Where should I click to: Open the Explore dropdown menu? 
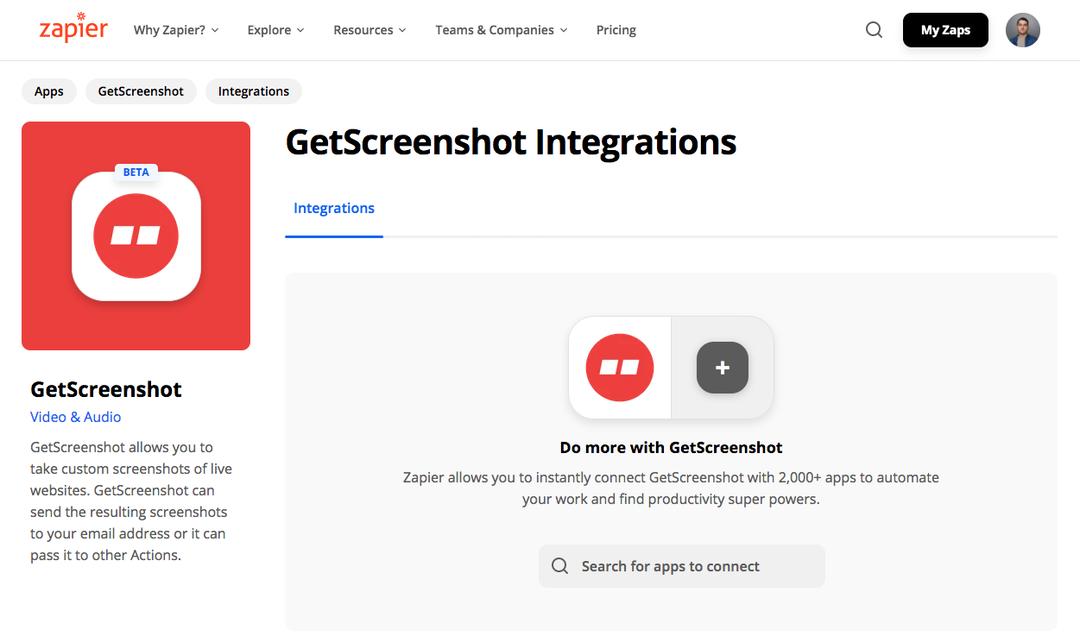click(x=275, y=30)
